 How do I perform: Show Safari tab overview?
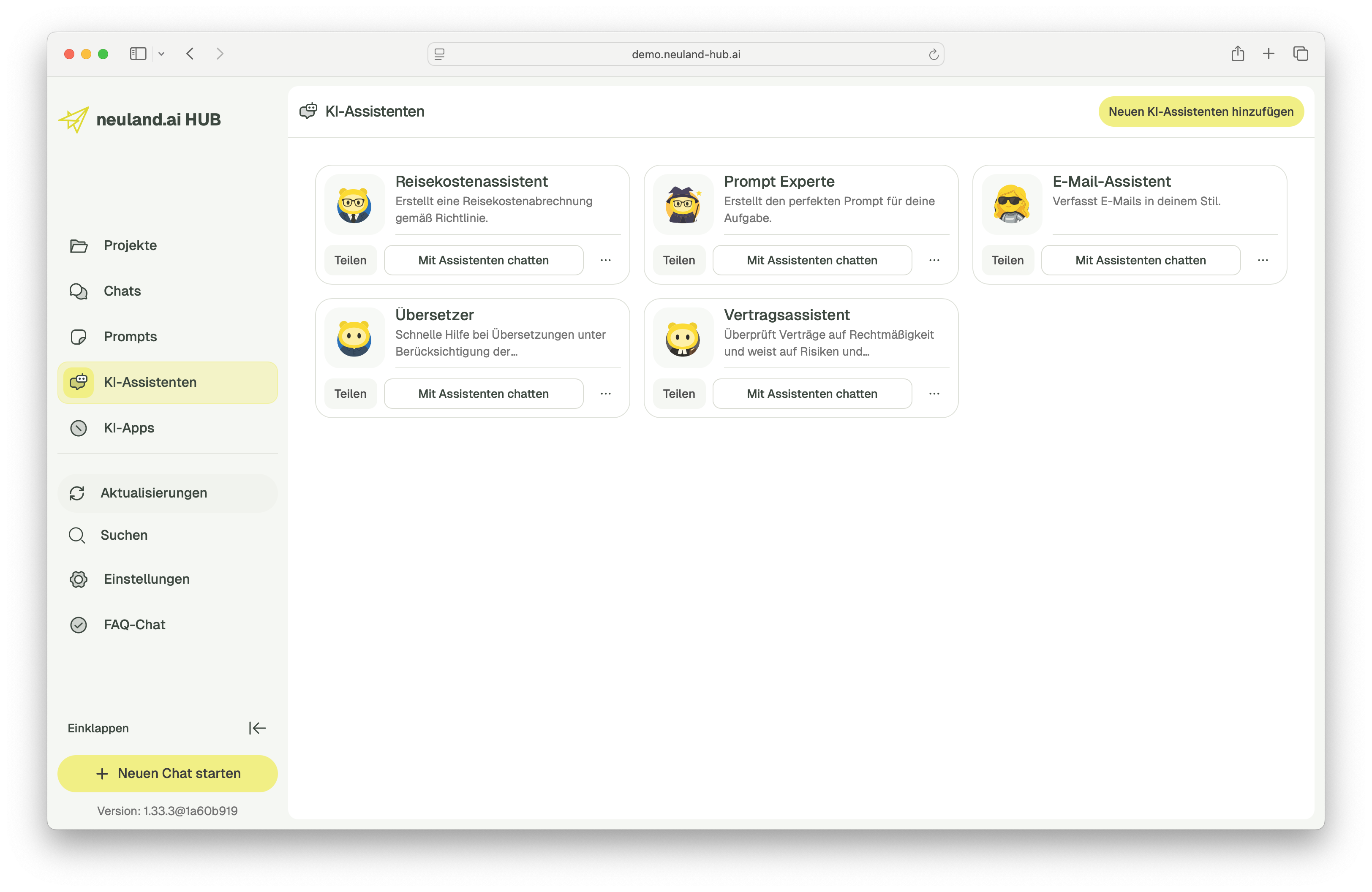(1300, 54)
